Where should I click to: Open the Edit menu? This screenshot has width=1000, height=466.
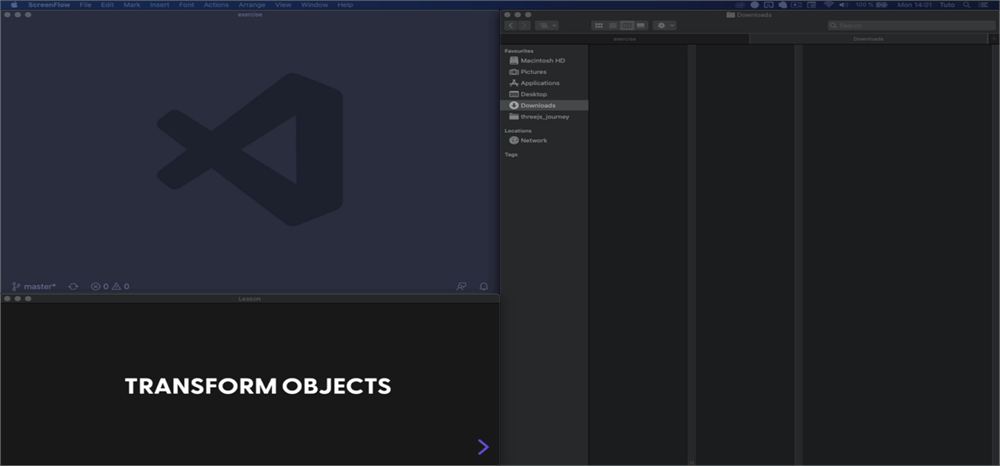tap(107, 4)
